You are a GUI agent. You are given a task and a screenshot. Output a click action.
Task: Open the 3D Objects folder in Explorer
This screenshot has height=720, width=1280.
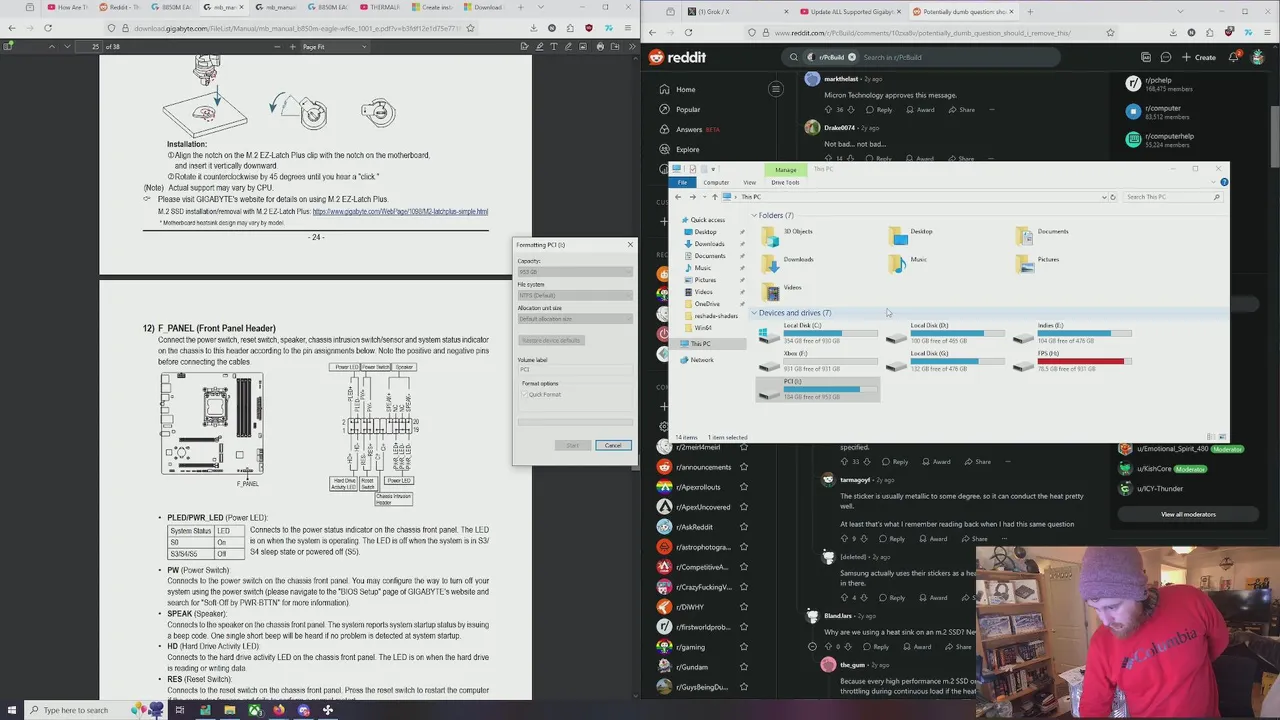coord(787,234)
